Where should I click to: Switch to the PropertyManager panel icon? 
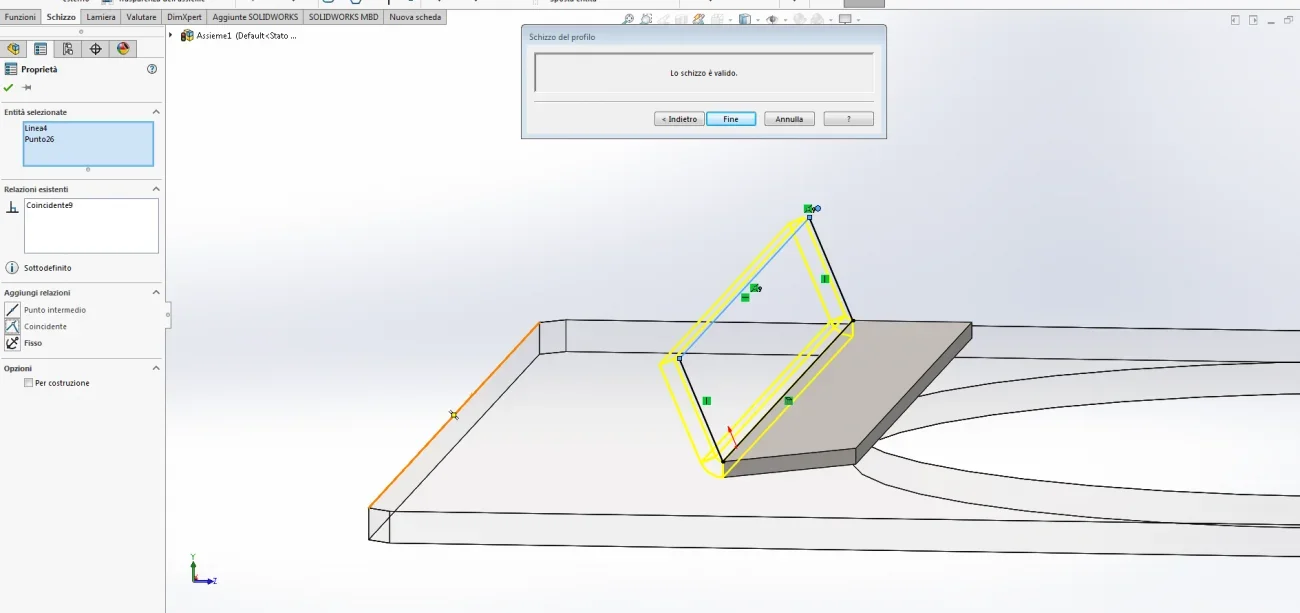[41, 48]
